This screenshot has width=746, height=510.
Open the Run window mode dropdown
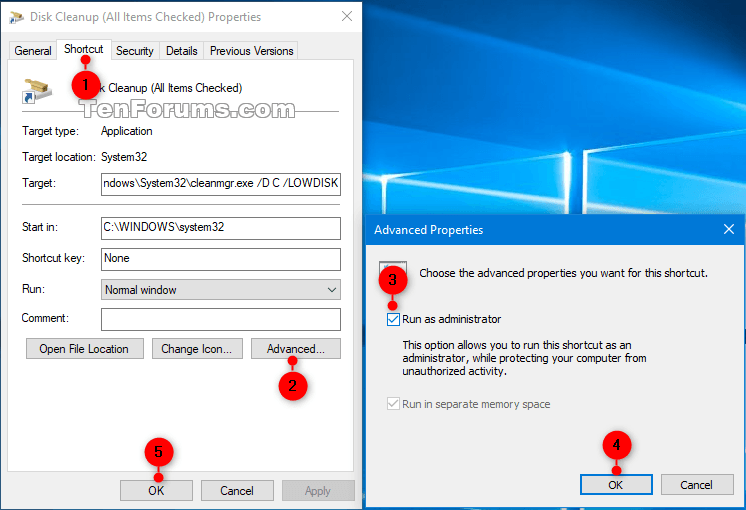coord(221,290)
